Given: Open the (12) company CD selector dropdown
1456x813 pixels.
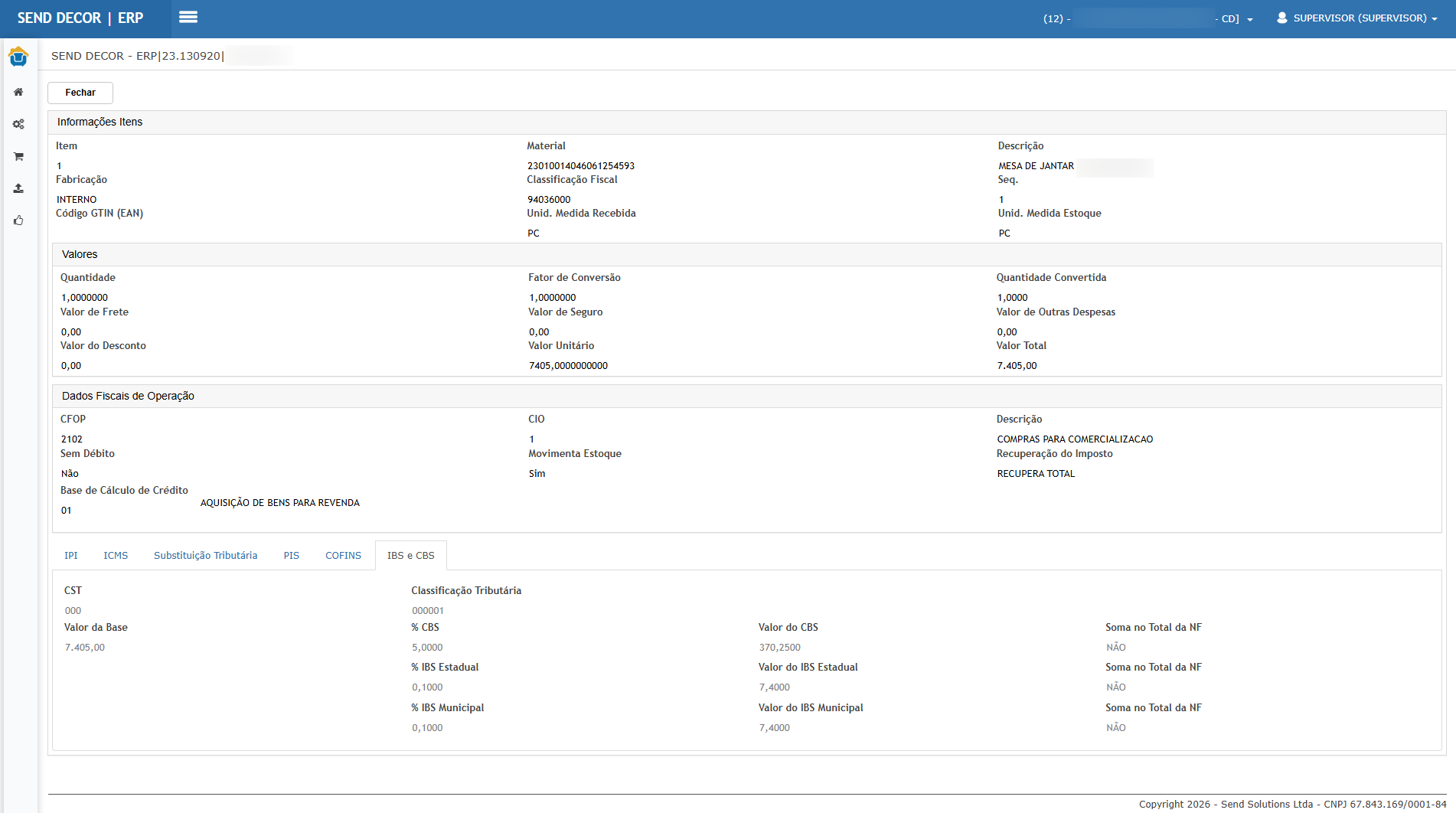Looking at the screenshot, I should 1250,19.
